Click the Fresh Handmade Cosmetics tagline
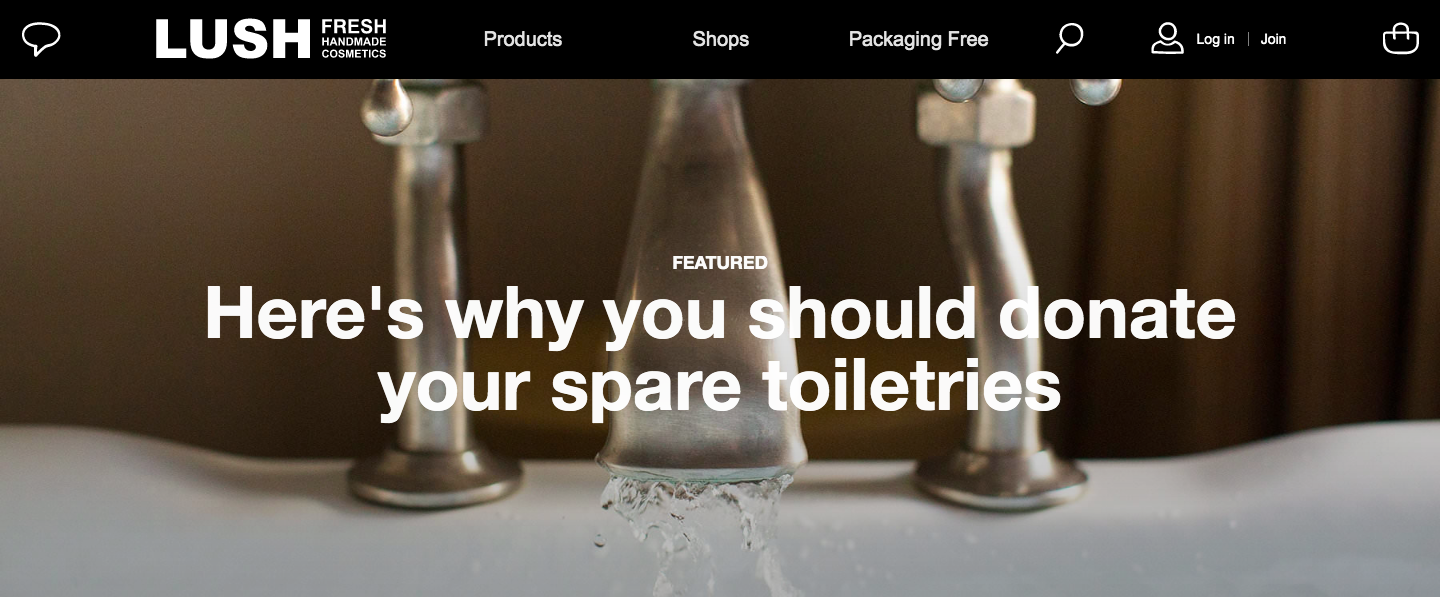Screen dimensions: 1440x597 tap(354, 39)
